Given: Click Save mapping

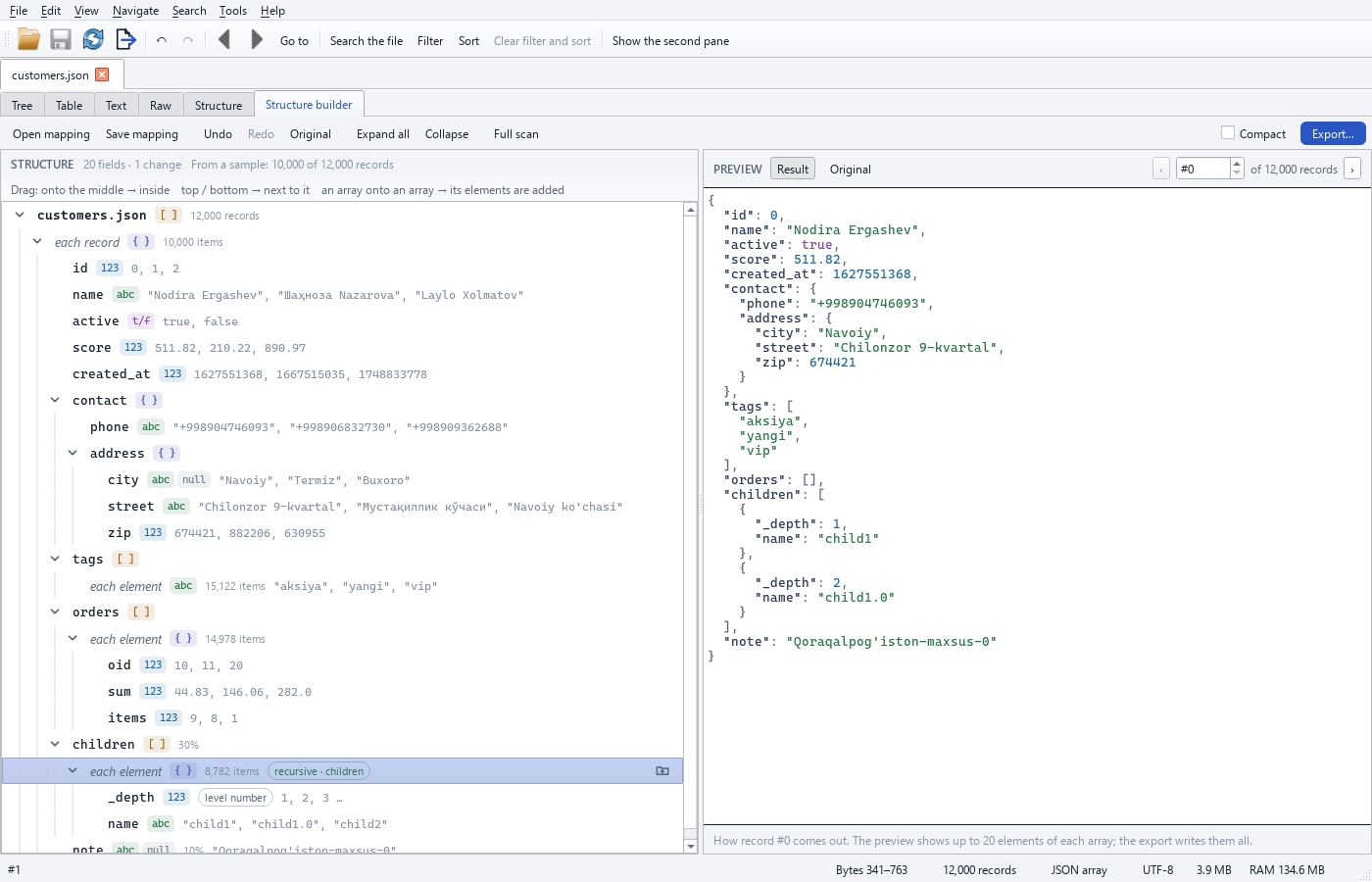Looking at the screenshot, I should [142, 134].
